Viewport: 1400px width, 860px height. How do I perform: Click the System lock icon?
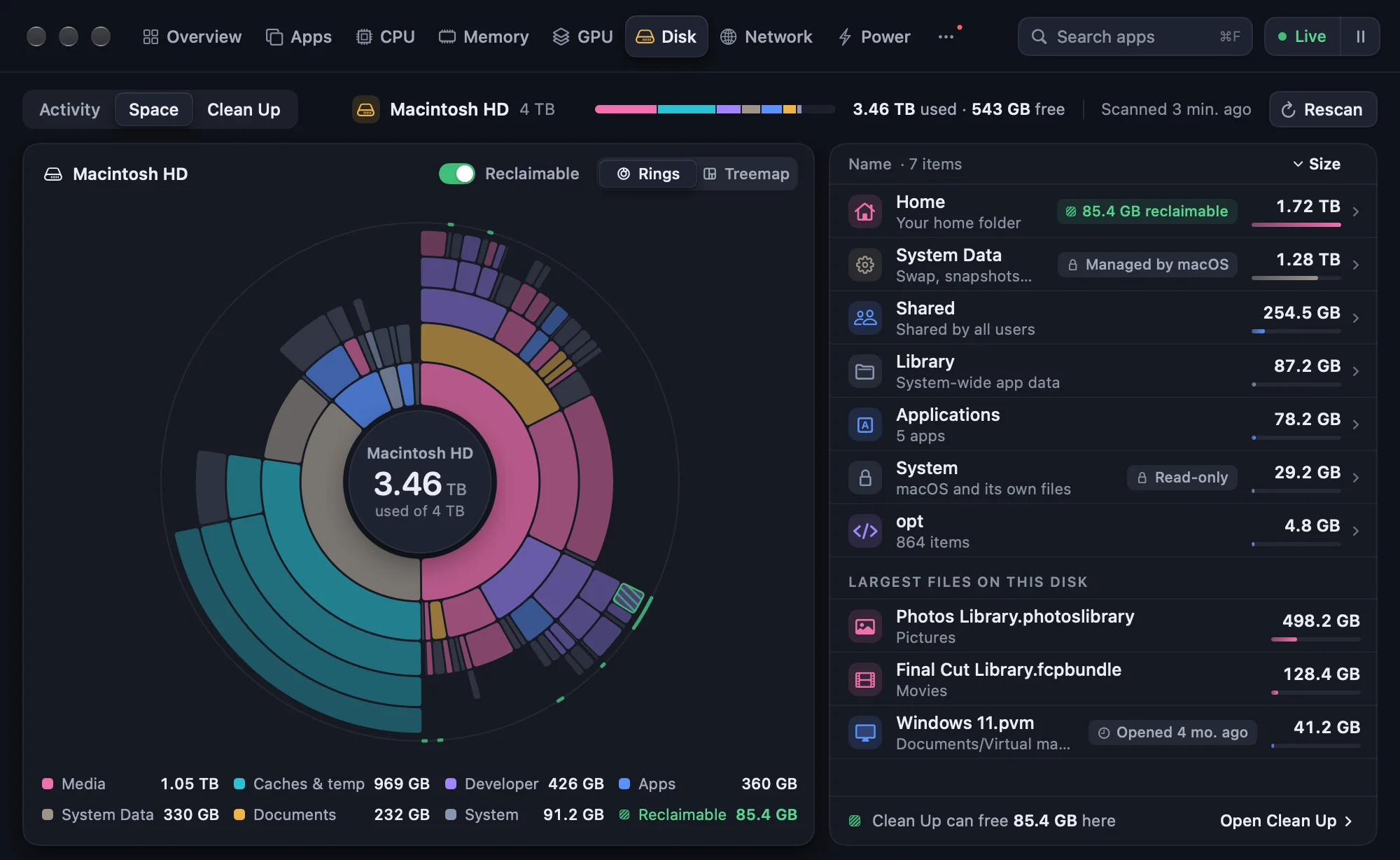[865, 478]
